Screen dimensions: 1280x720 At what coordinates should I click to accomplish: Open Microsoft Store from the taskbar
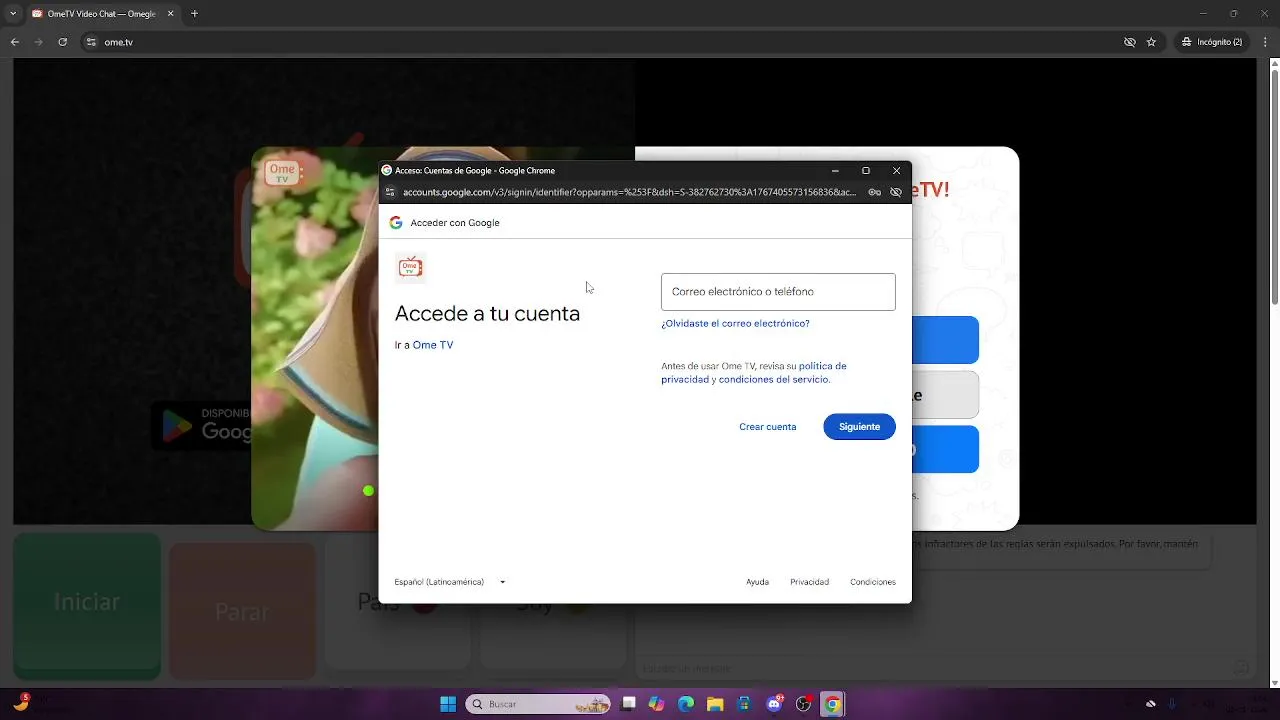click(x=744, y=704)
